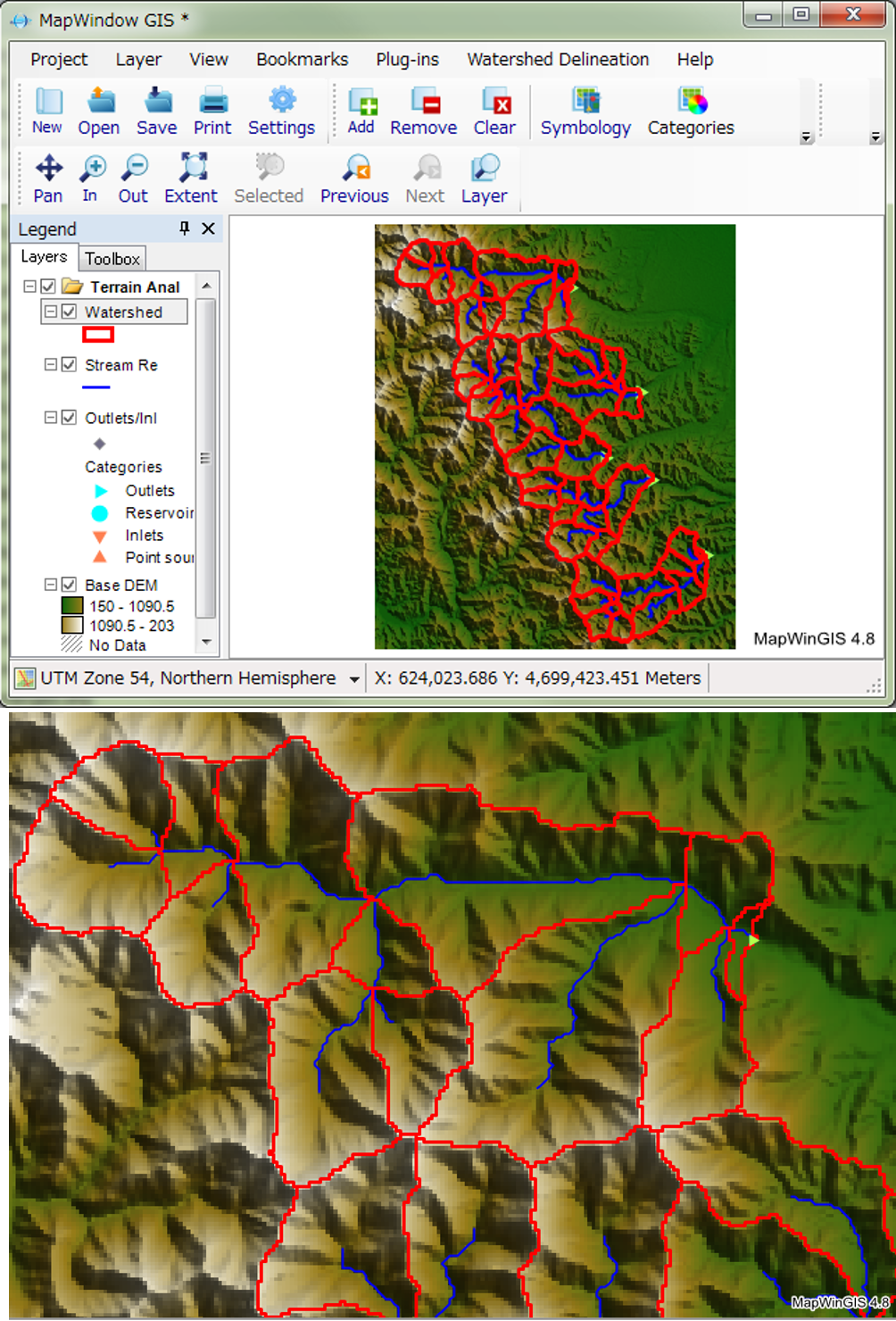Screen dimensions: 896x1321
Task: Open the View menu
Action: (x=209, y=59)
